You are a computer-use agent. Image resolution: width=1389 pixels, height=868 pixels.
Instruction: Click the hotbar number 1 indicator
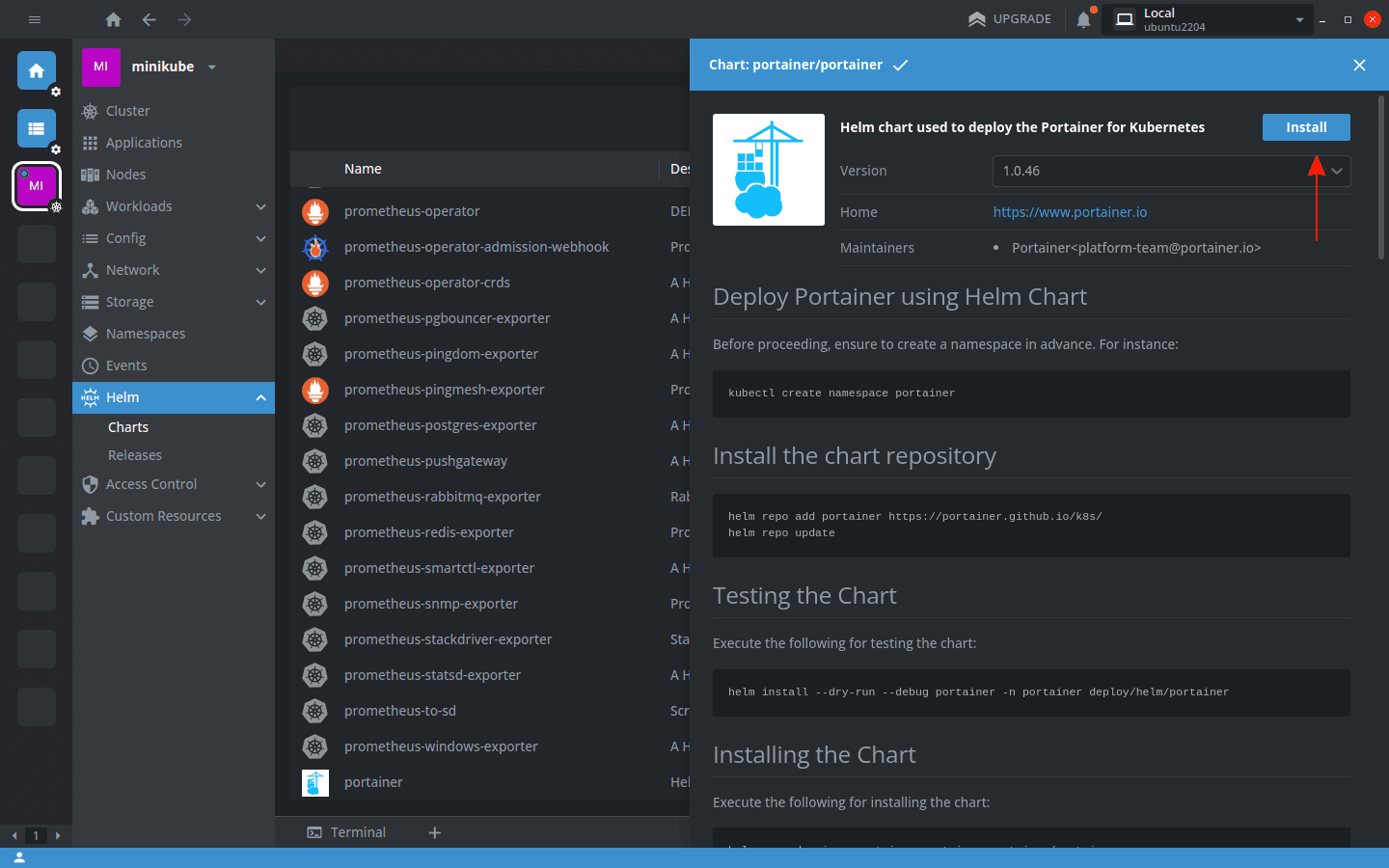pos(36,835)
